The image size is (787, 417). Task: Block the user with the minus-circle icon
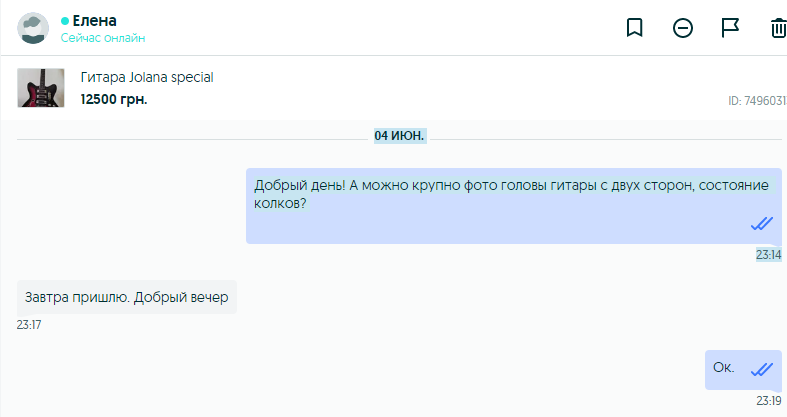click(x=683, y=28)
